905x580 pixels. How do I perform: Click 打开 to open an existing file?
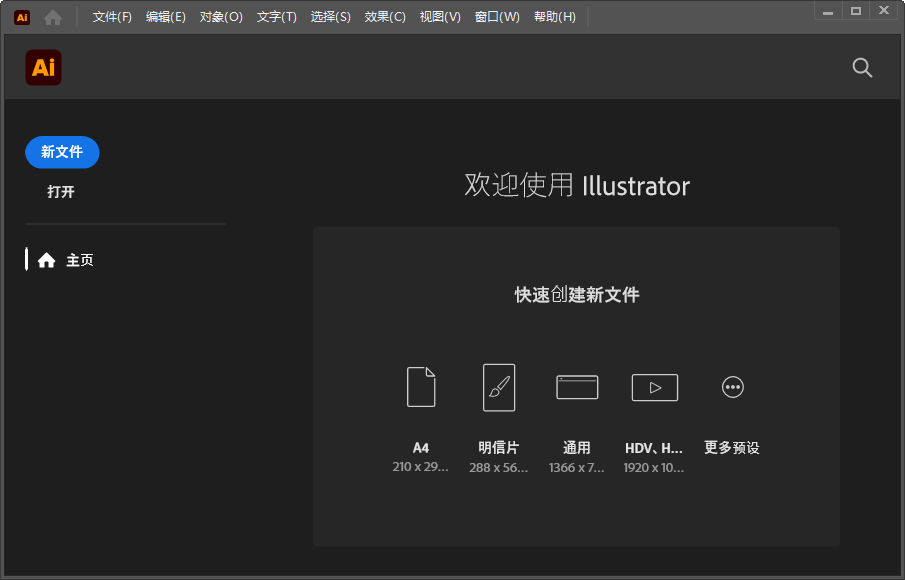click(x=61, y=191)
